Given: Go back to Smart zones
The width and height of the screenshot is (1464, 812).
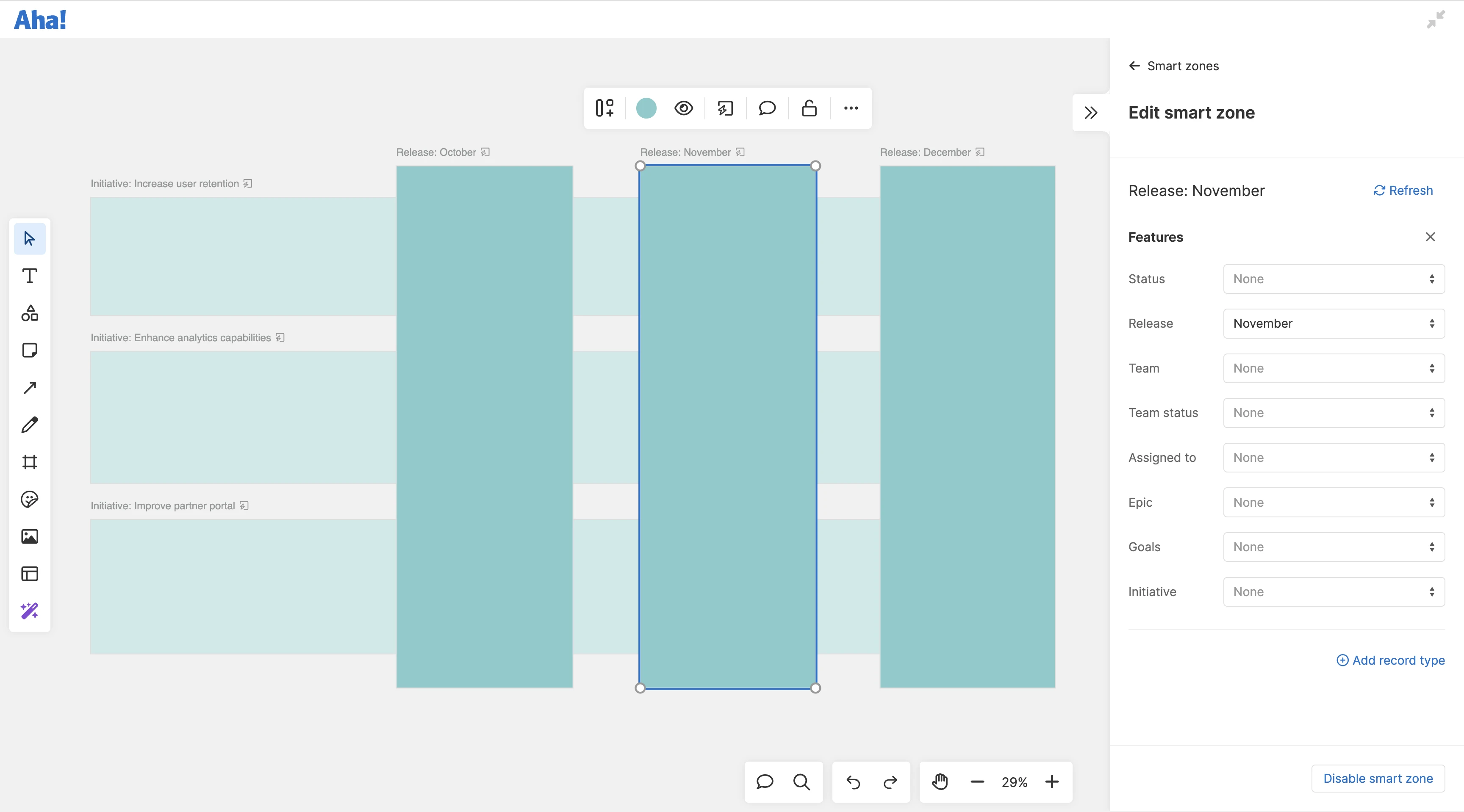Looking at the screenshot, I should 1173,66.
